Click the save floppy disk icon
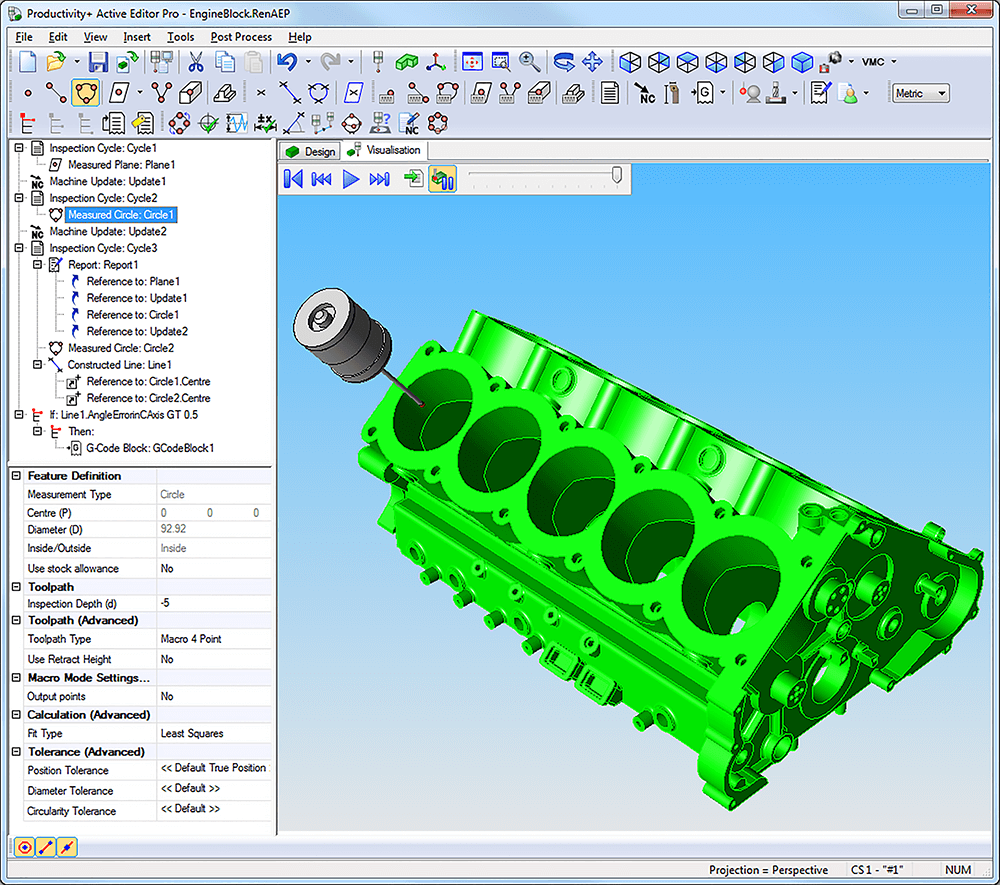This screenshot has height=885, width=1000. coord(98,62)
